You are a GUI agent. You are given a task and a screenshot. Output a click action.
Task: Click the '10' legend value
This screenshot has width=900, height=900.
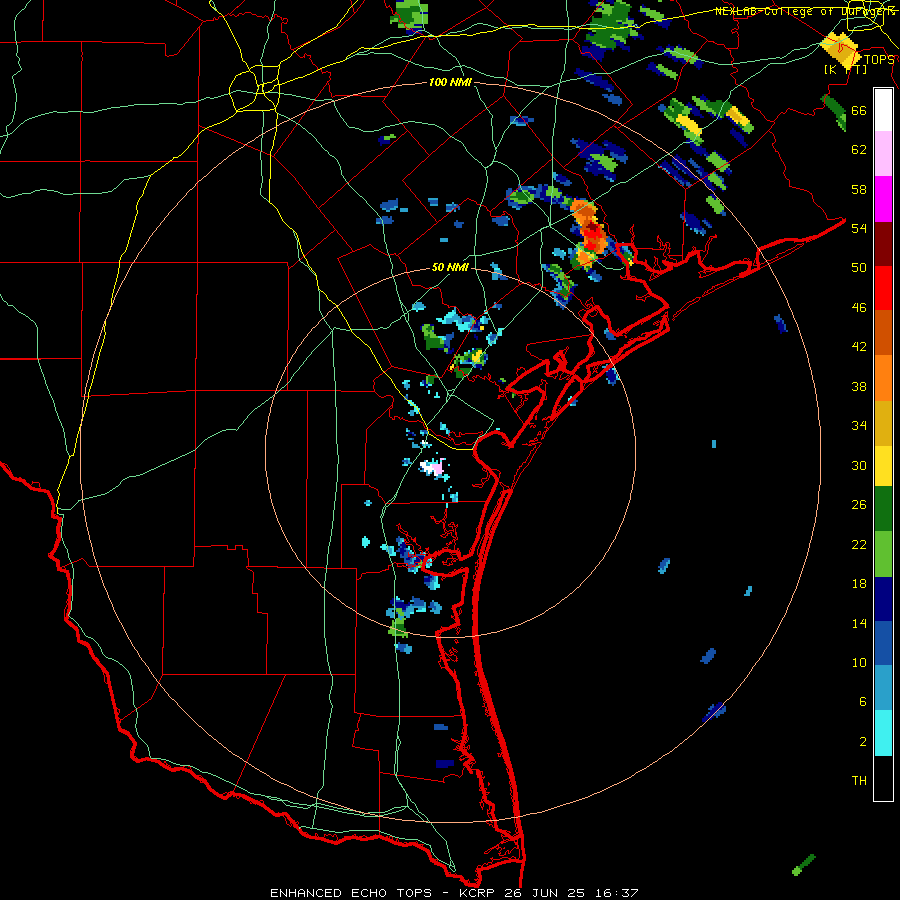click(859, 663)
